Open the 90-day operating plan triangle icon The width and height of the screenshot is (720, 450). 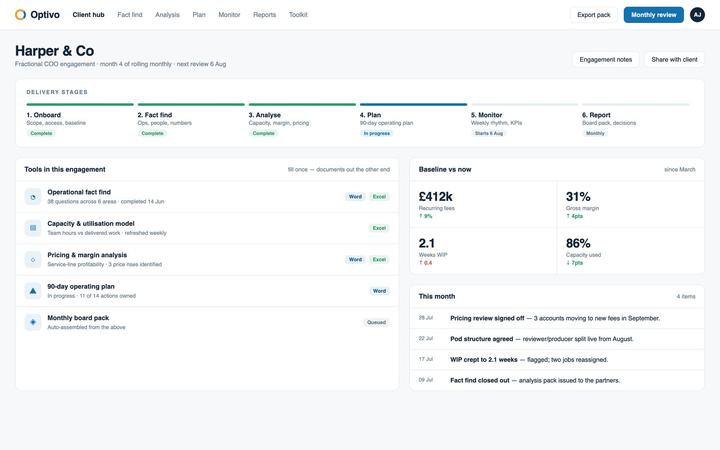(33, 291)
